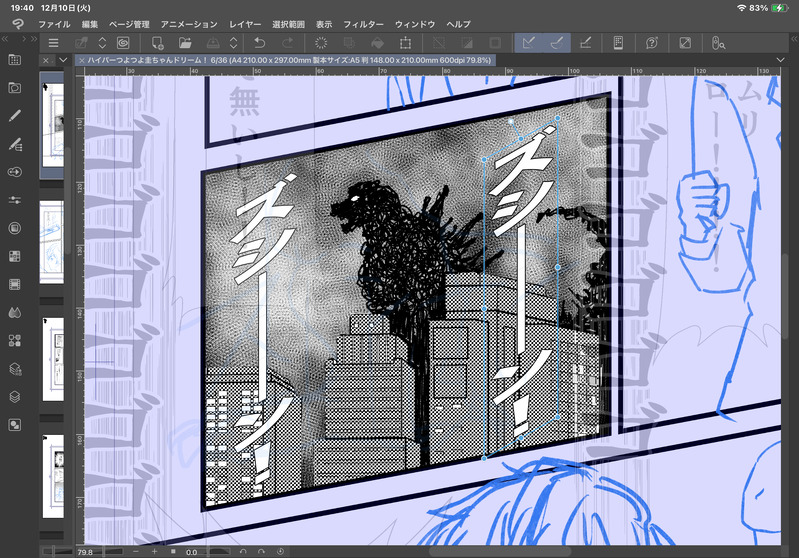The image size is (799, 558).
Task: Open the 選択範囲 menu
Action: (288, 24)
